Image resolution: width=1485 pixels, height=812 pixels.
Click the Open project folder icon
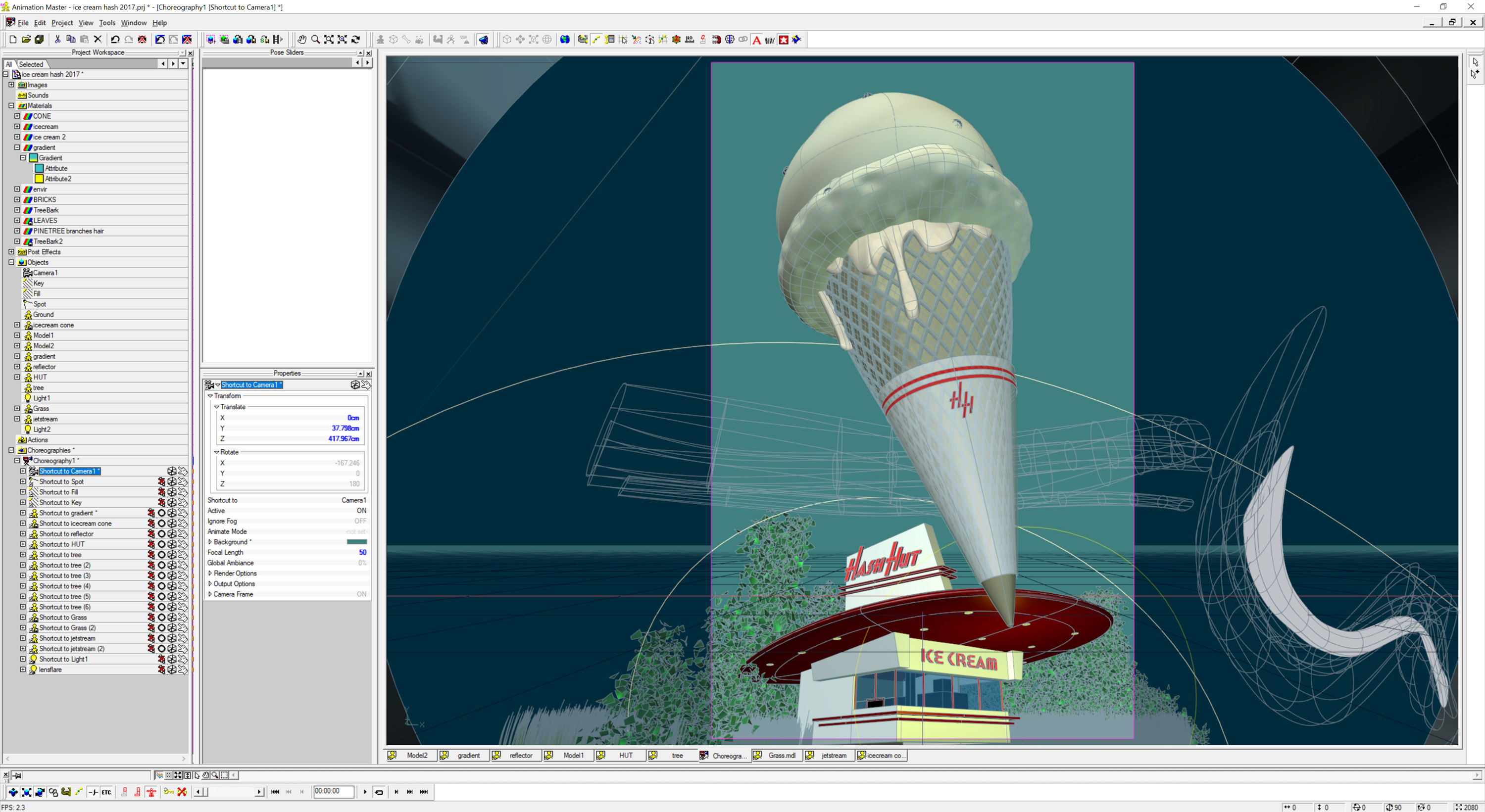(26, 39)
